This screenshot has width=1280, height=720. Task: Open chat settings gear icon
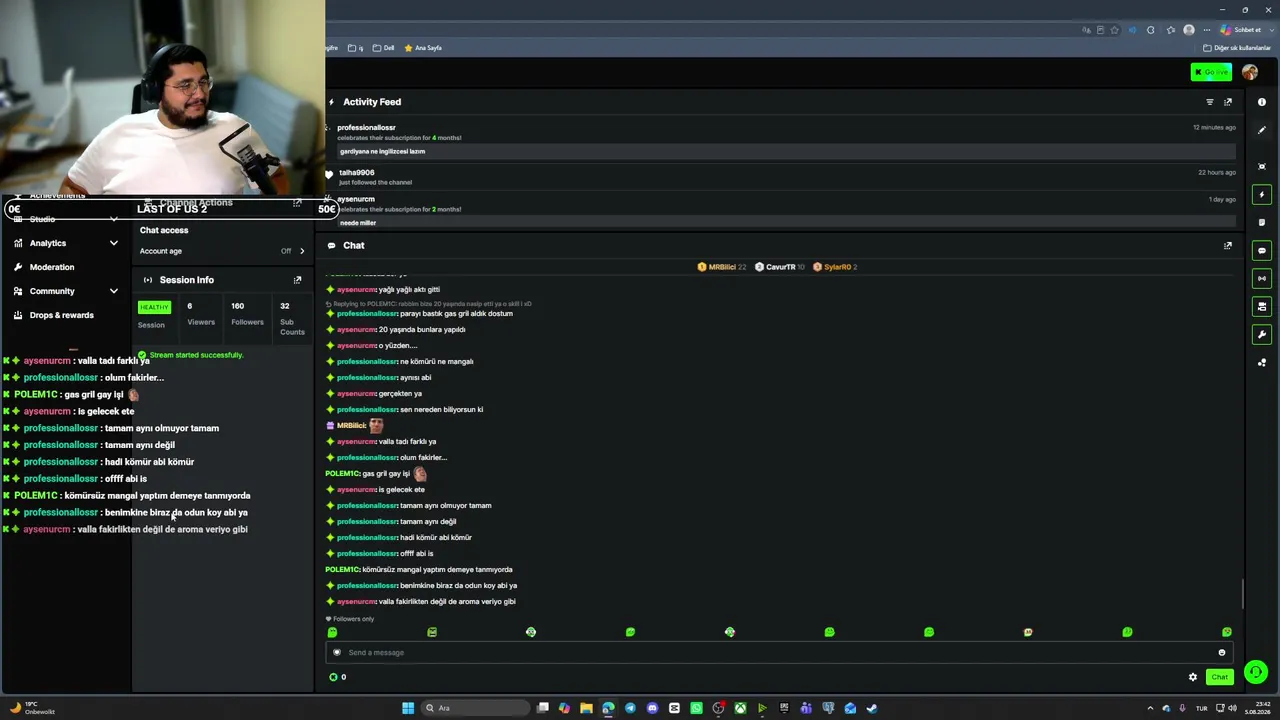tap(1193, 677)
